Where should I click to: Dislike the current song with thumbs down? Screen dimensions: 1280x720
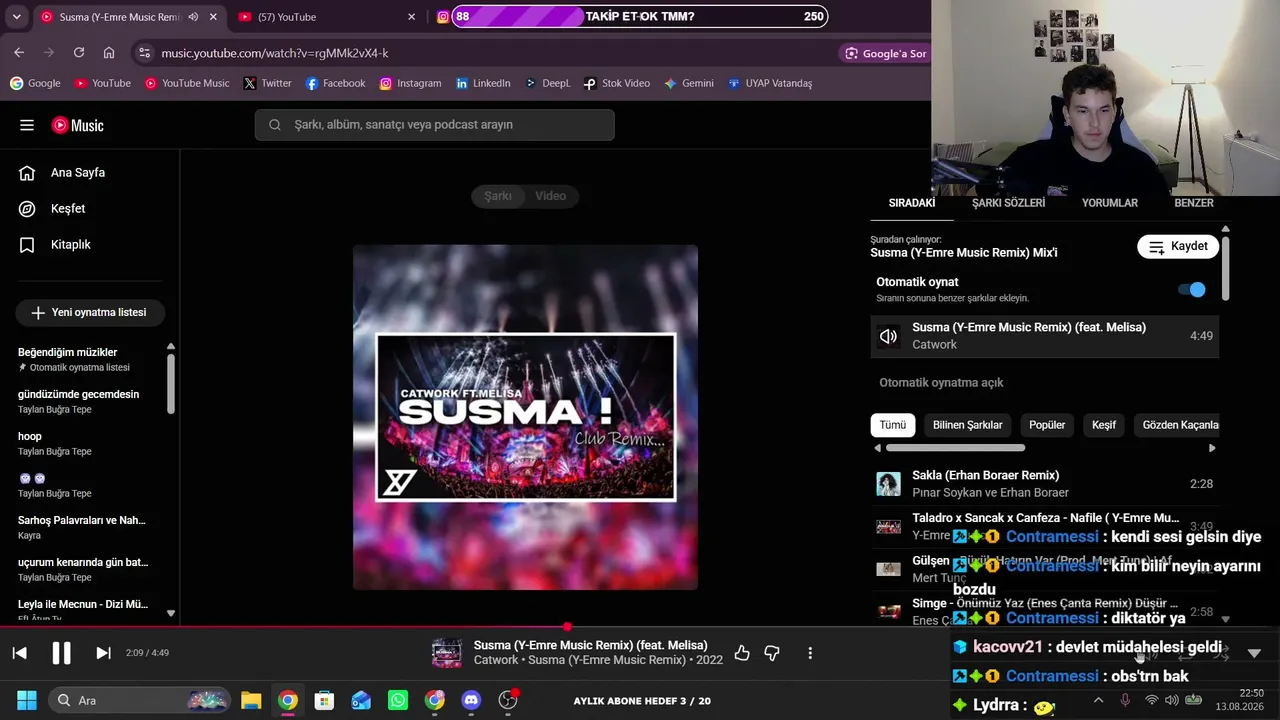pos(772,653)
